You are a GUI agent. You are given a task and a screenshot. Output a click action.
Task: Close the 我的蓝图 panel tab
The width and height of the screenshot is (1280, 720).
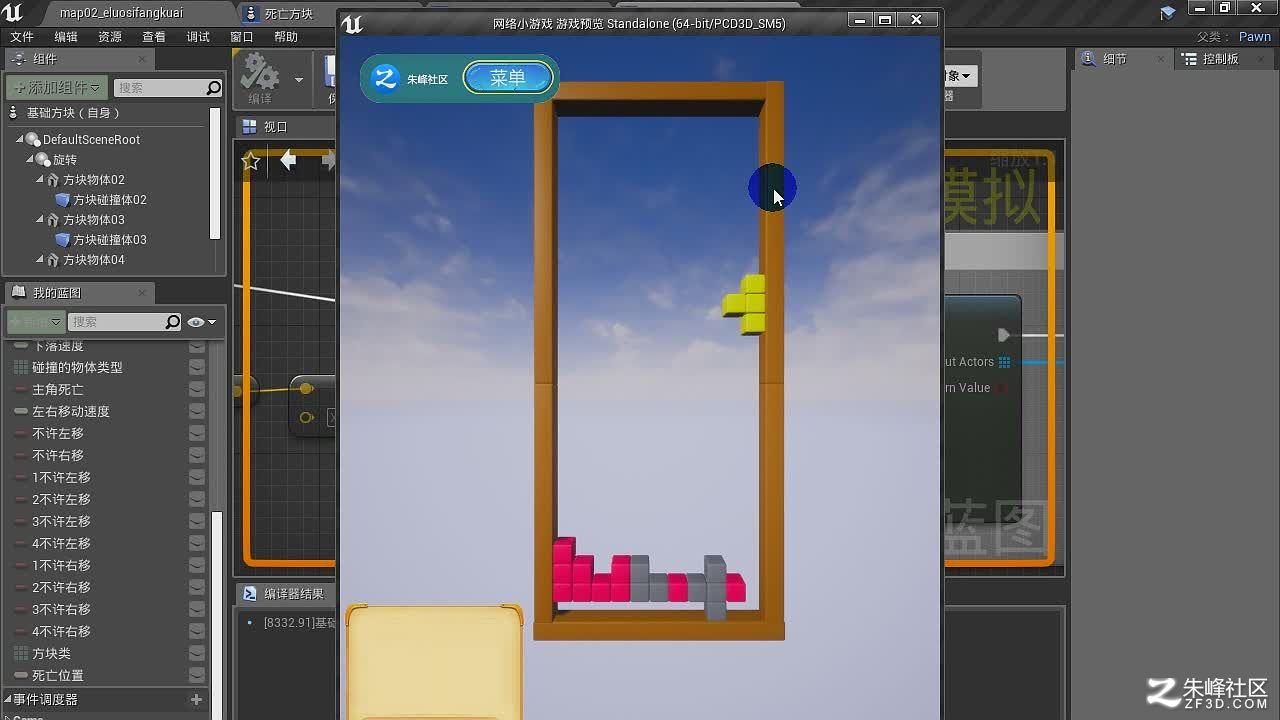(142, 292)
